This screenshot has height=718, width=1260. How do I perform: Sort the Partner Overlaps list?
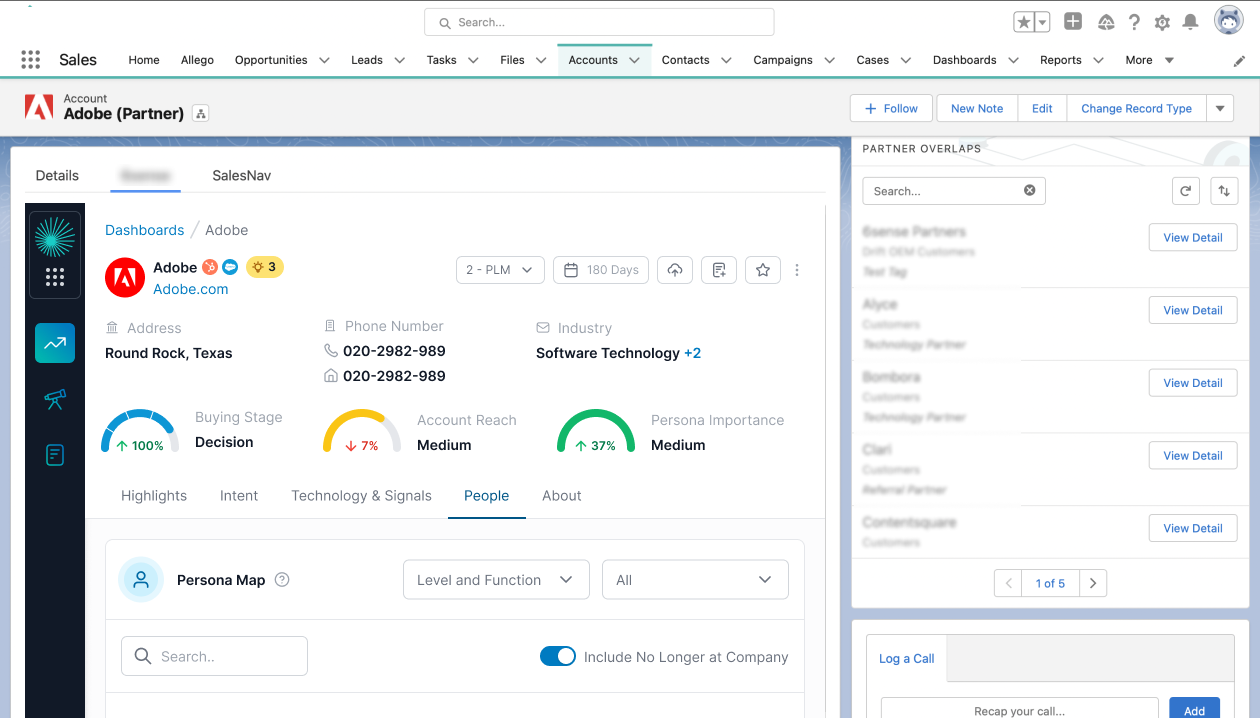click(x=1224, y=191)
